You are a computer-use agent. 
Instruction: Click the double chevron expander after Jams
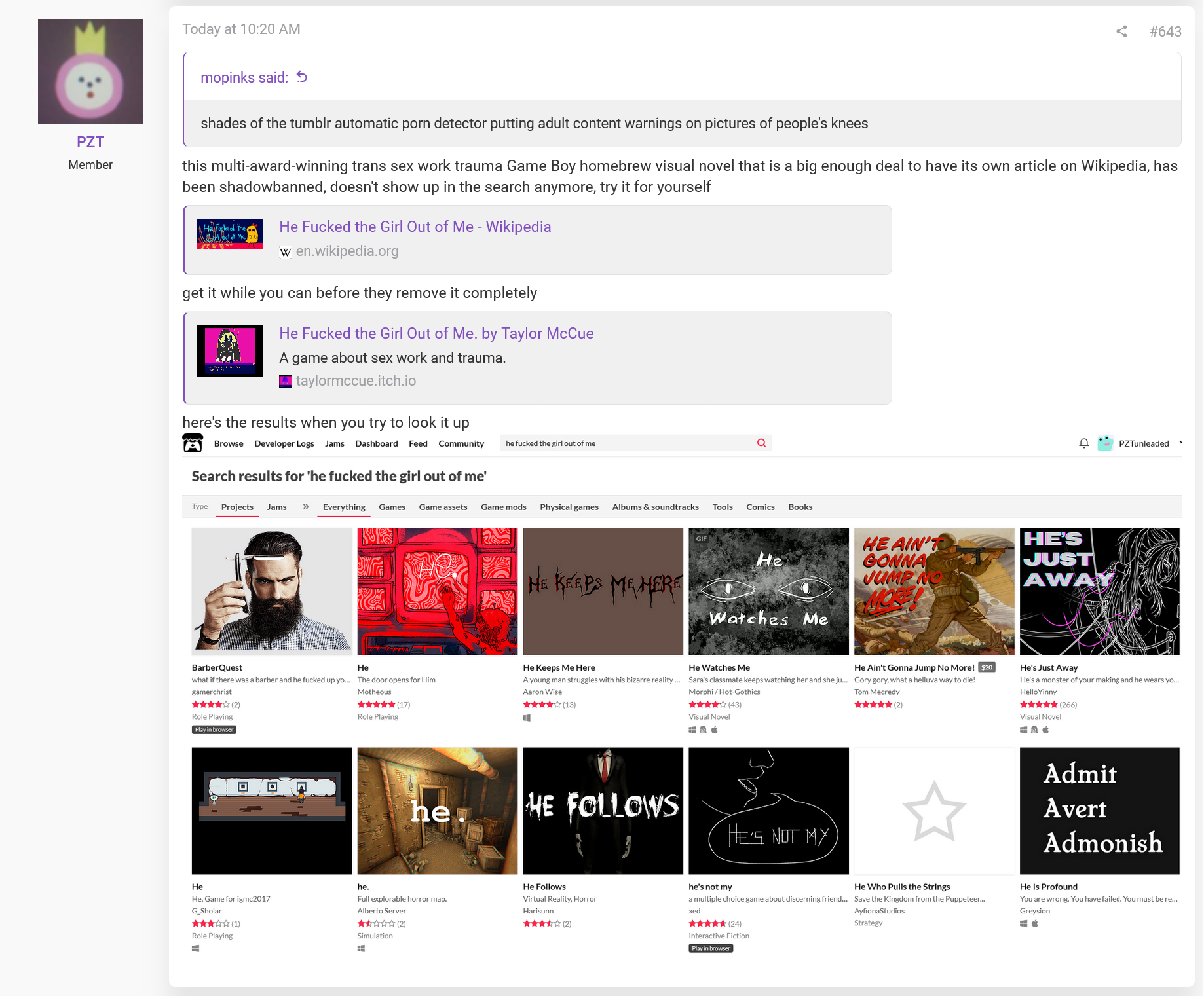[306, 507]
